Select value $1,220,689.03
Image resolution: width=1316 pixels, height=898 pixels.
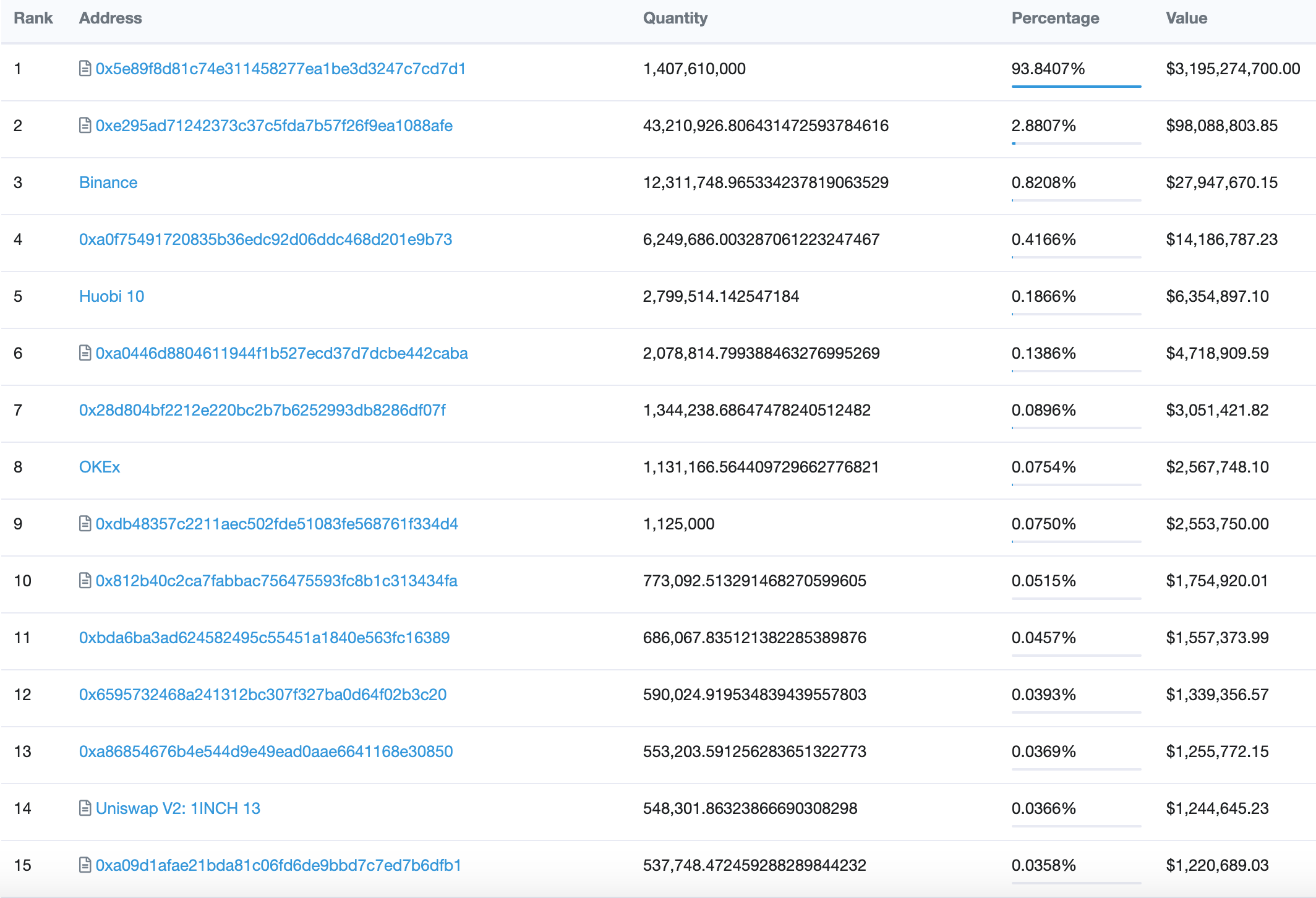pos(1218,865)
